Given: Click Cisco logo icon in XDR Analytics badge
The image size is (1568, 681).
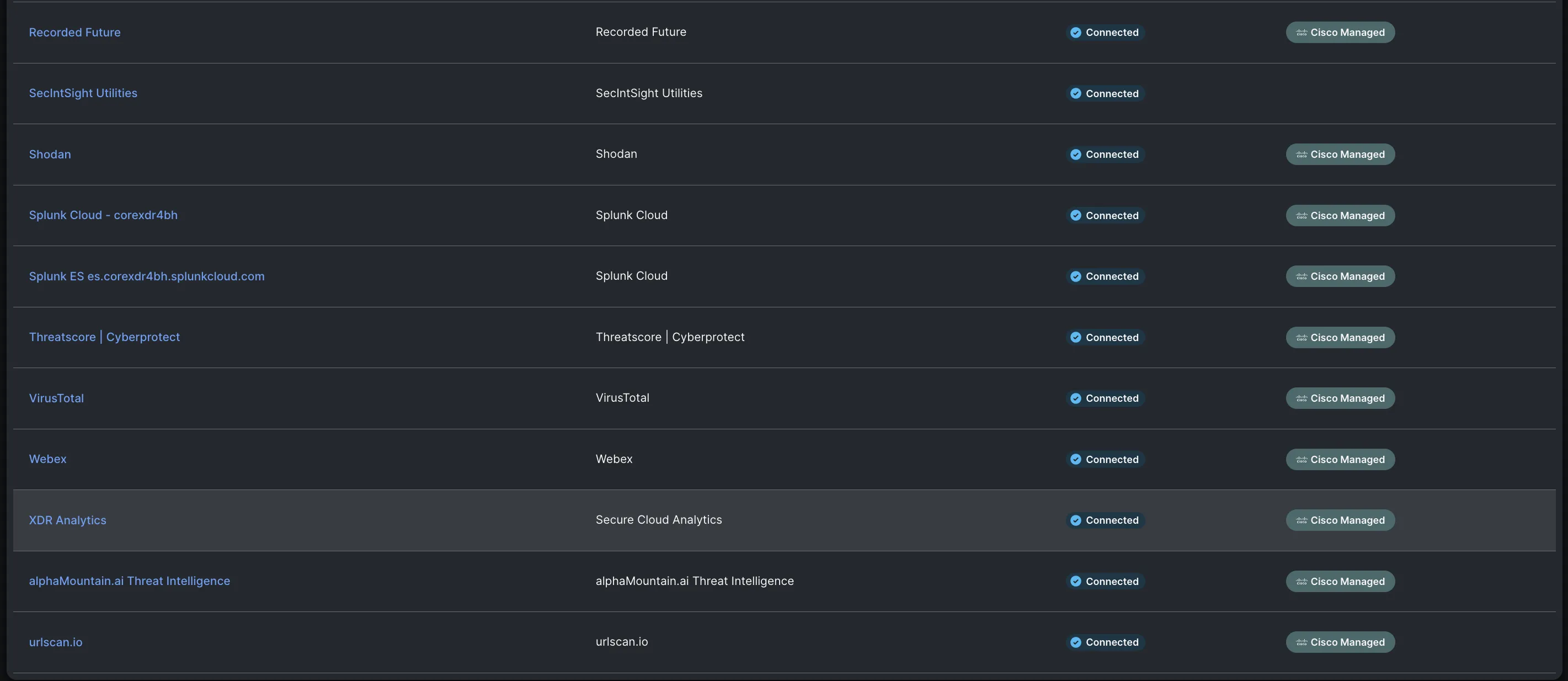Looking at the screenshot, I should pos(1302,520).
